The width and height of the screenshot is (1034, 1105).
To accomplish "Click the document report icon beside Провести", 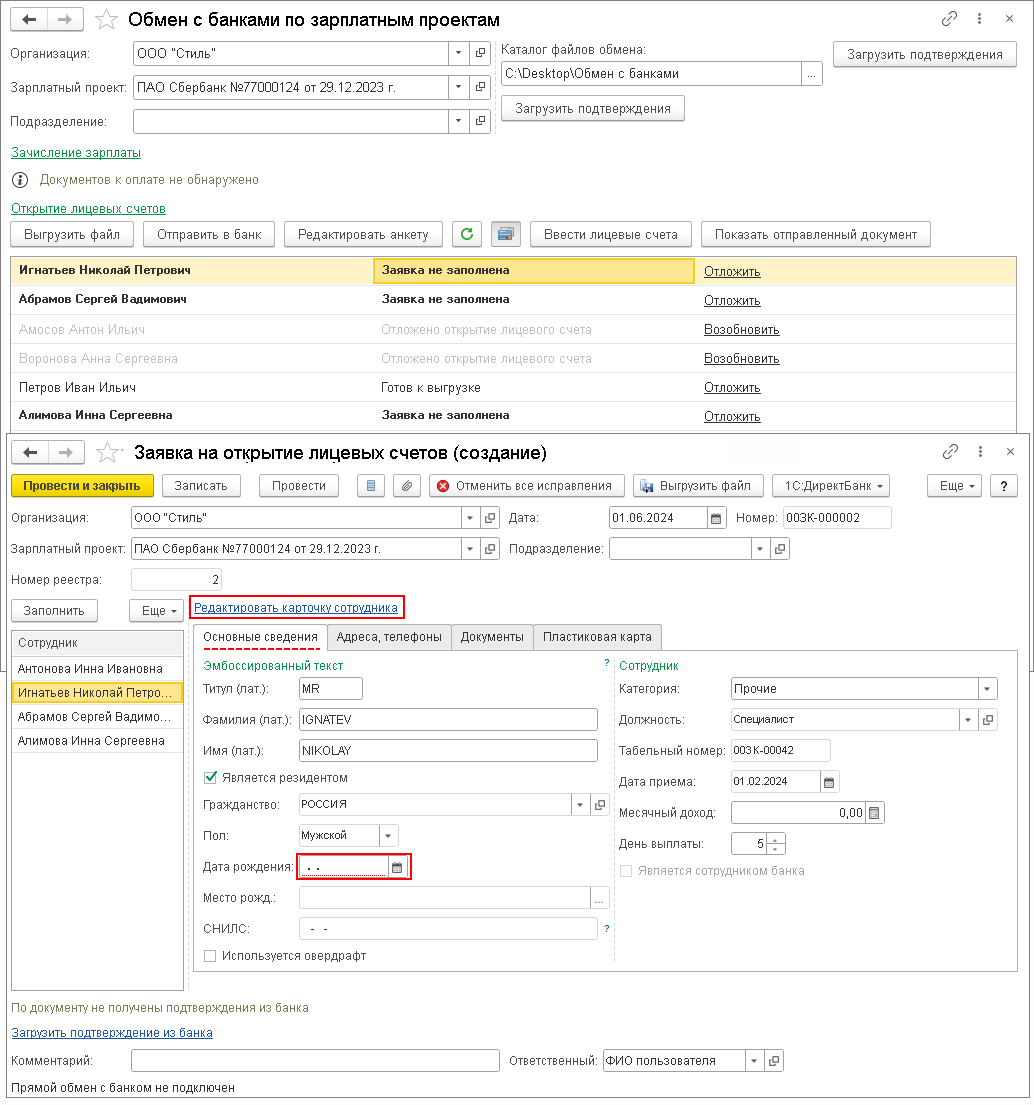I will pyautogui.click(x=372, y=486).
